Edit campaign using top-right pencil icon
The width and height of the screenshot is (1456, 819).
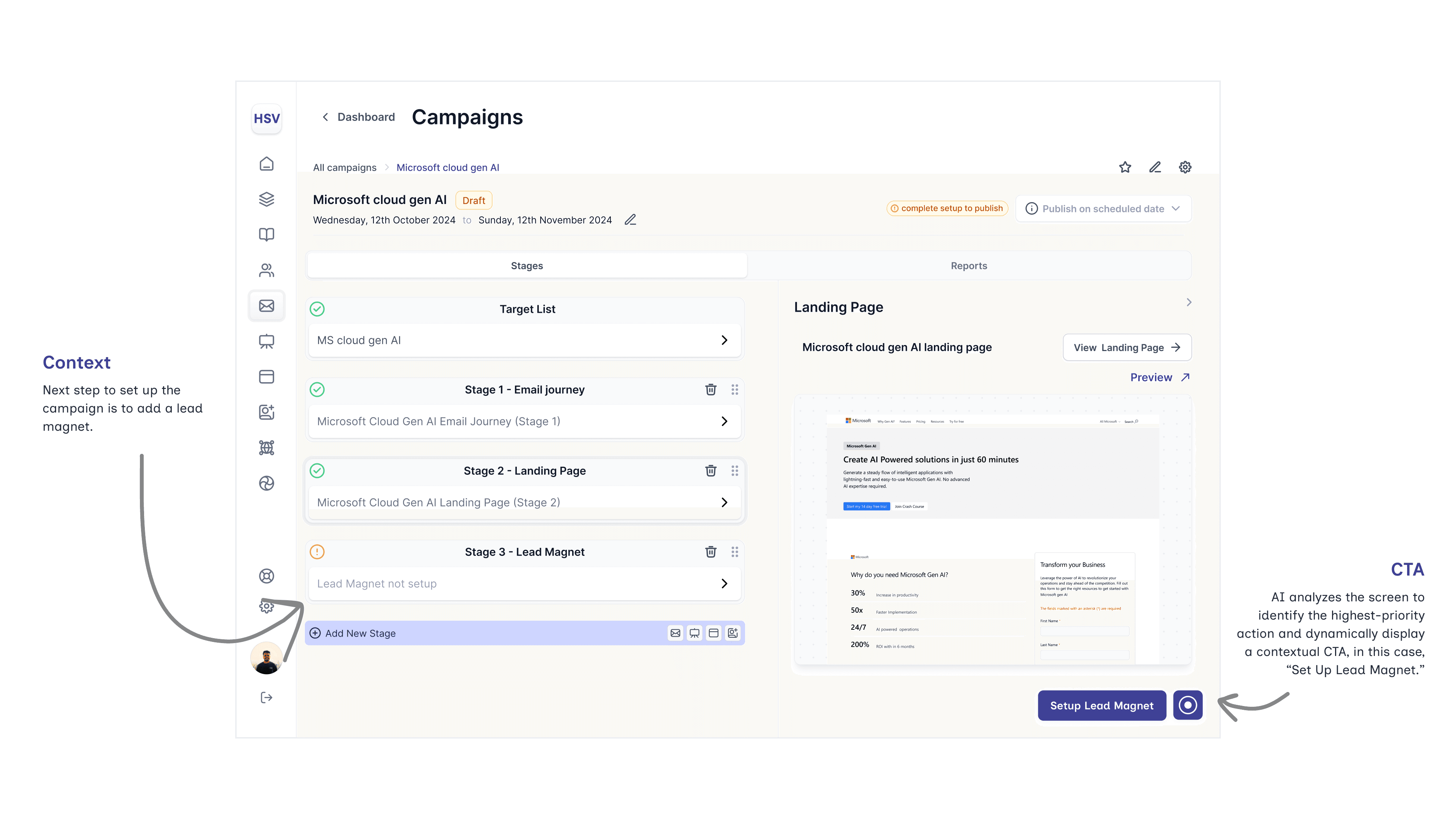tap(1155, 167)
